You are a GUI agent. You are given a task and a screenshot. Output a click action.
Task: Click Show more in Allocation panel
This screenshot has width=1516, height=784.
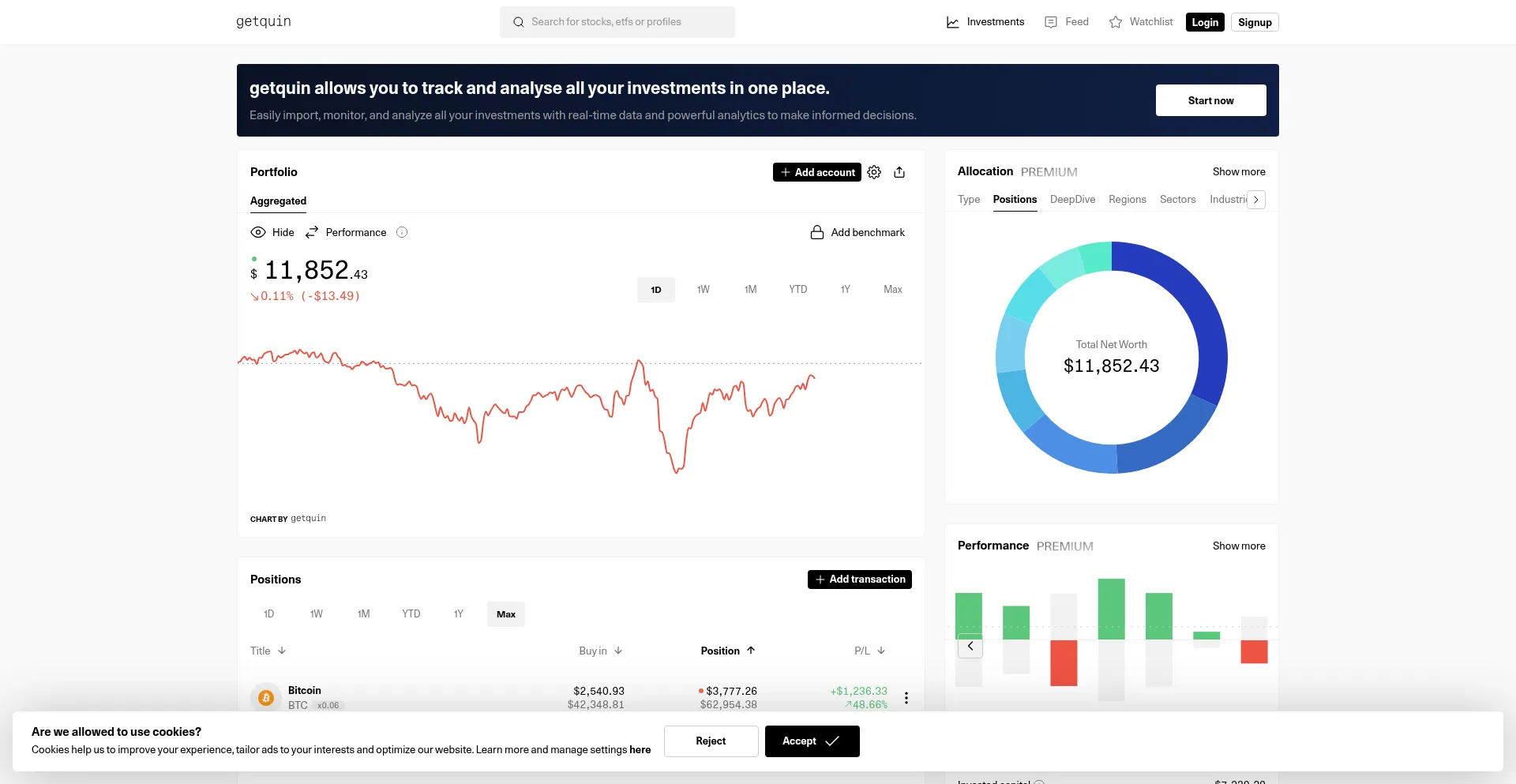[x=1239, y=172]
